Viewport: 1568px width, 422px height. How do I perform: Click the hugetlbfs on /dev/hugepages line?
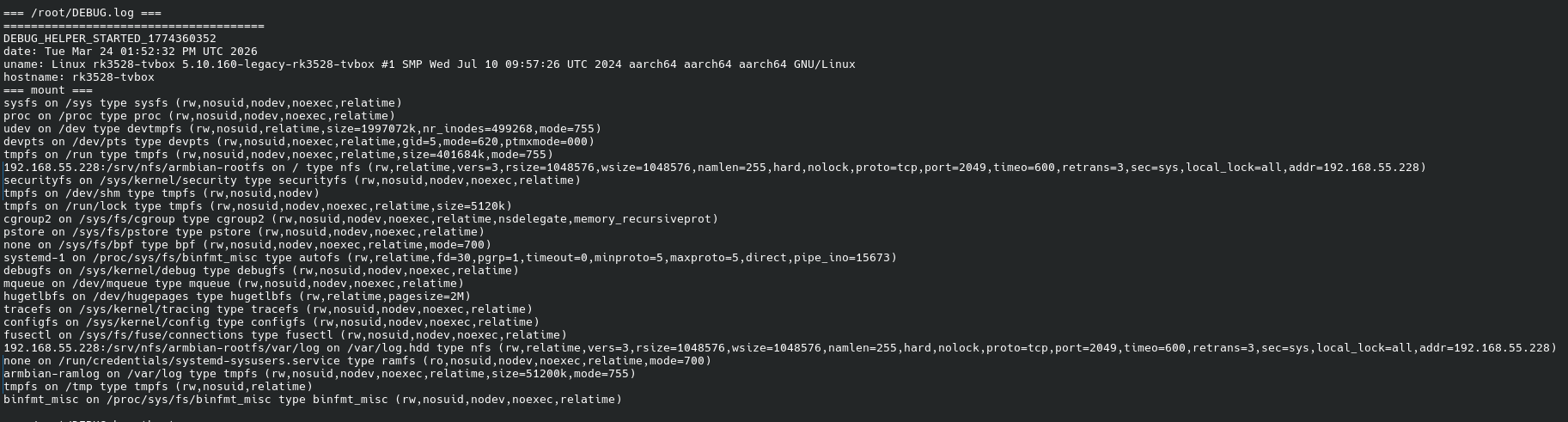236,297
